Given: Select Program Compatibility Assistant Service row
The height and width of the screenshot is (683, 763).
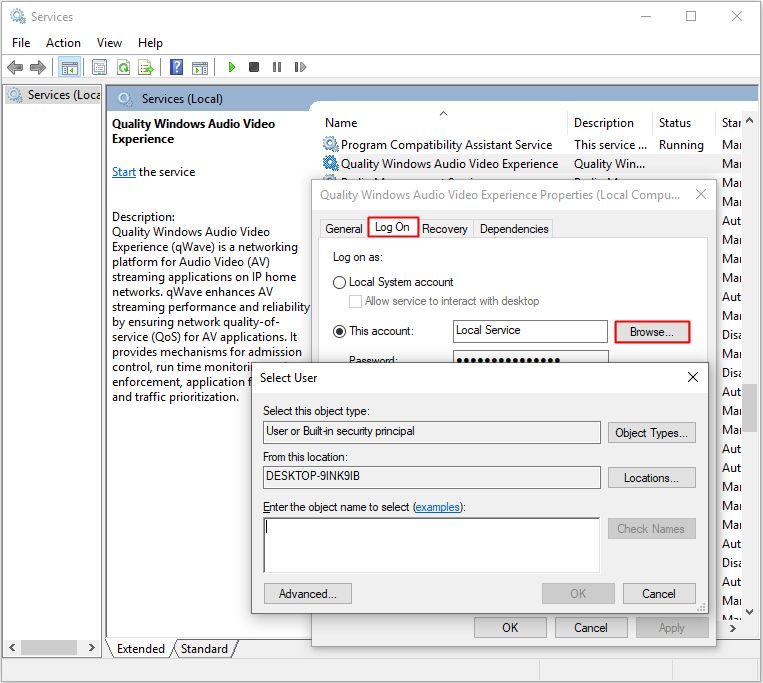Looking at the screenshot, I should (531, 144).
